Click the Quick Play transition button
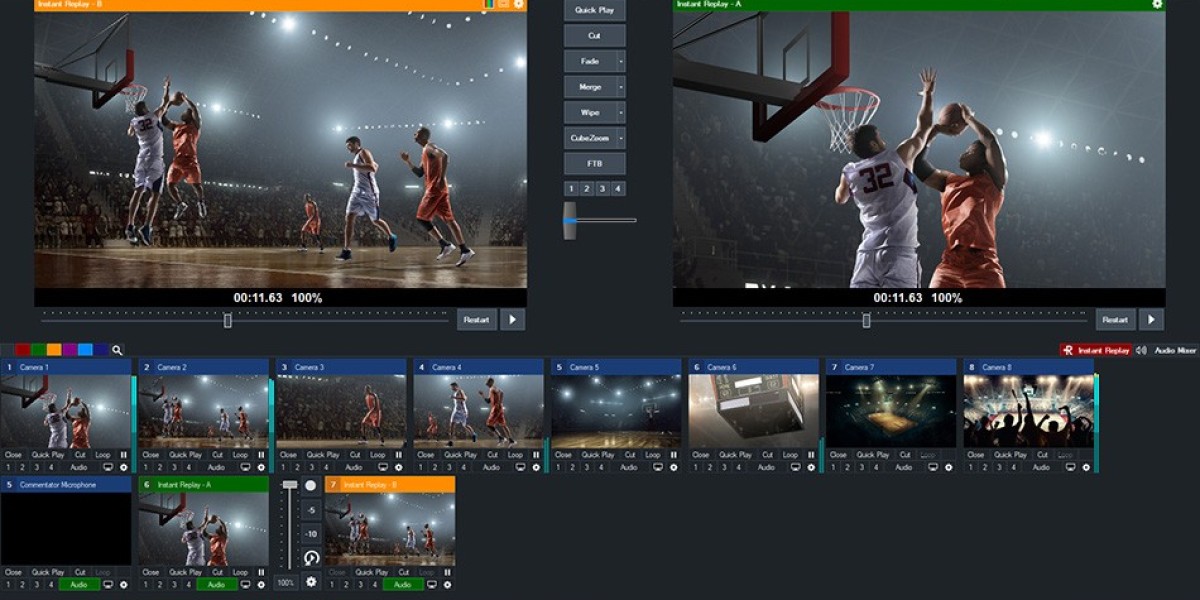The image size is (1200, 600). pos(595,10)
